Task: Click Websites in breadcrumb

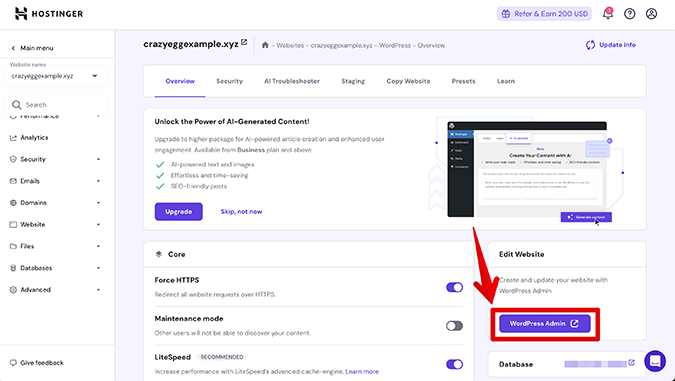Action: [290, 45]
